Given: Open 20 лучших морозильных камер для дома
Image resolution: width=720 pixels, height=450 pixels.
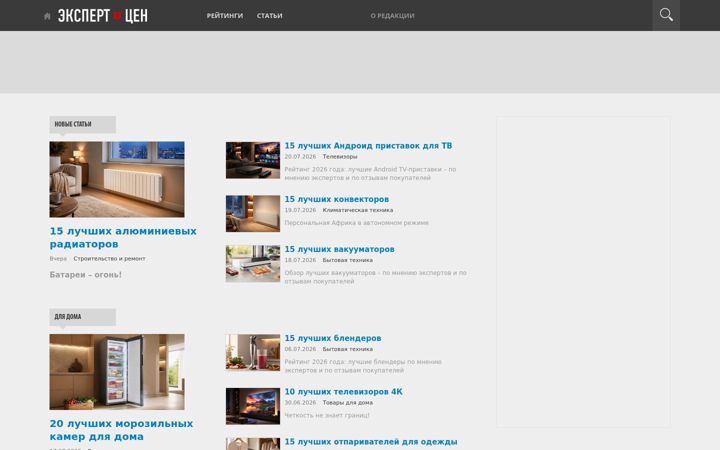Looking at the screenshot, I should [121, 430].
